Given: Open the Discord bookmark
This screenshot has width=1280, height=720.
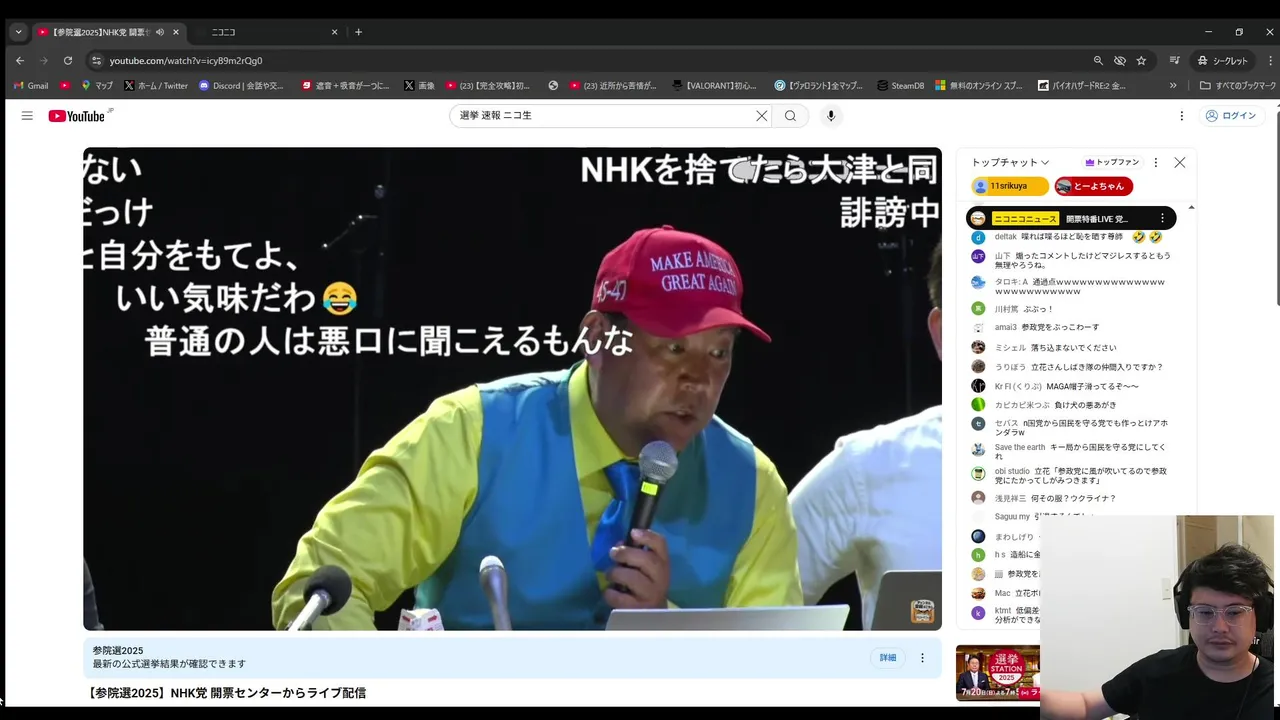Looking at the screenshot, I should coord(241,86).
